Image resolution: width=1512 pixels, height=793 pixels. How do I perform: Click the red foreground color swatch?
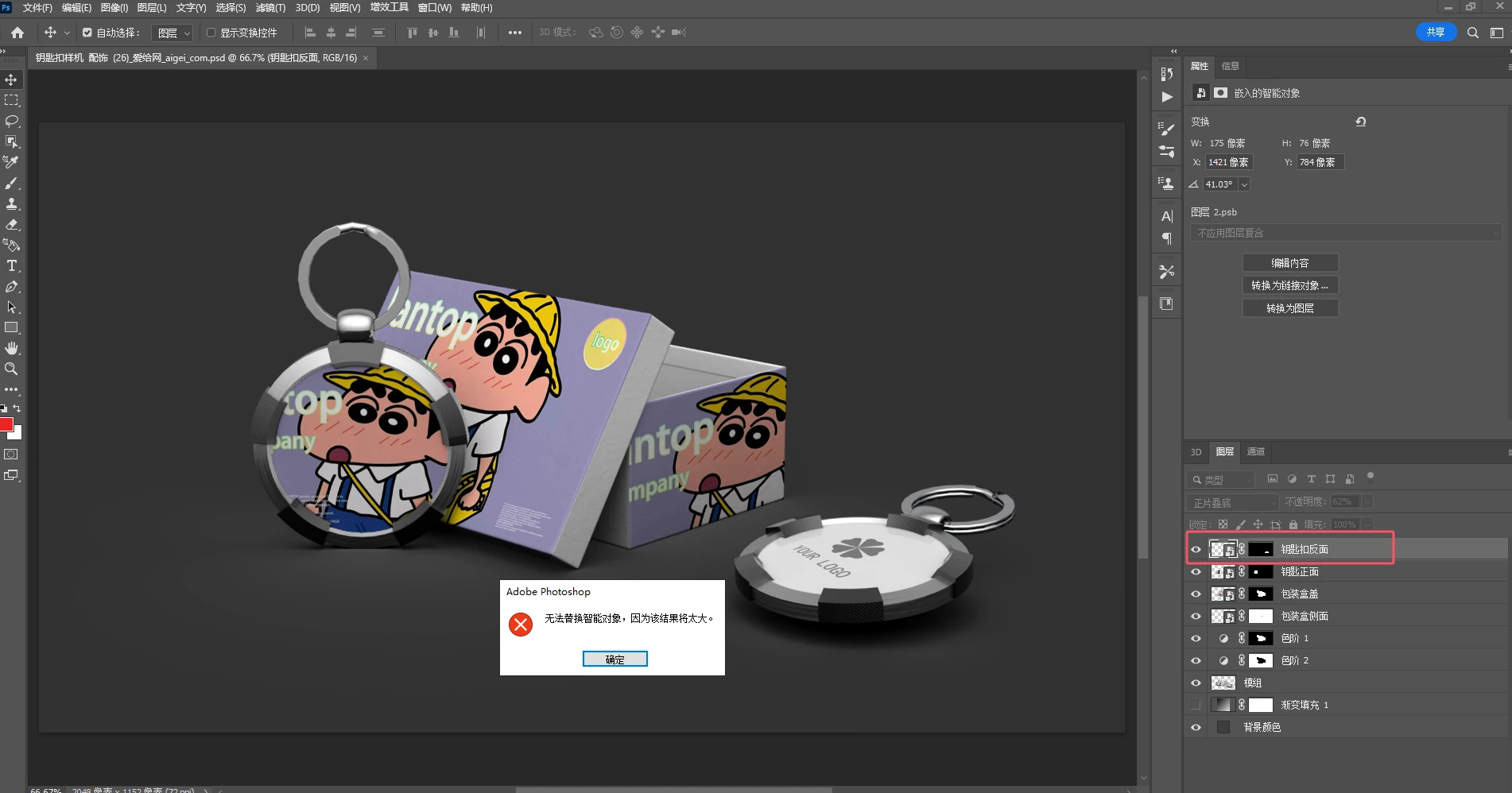6,424
